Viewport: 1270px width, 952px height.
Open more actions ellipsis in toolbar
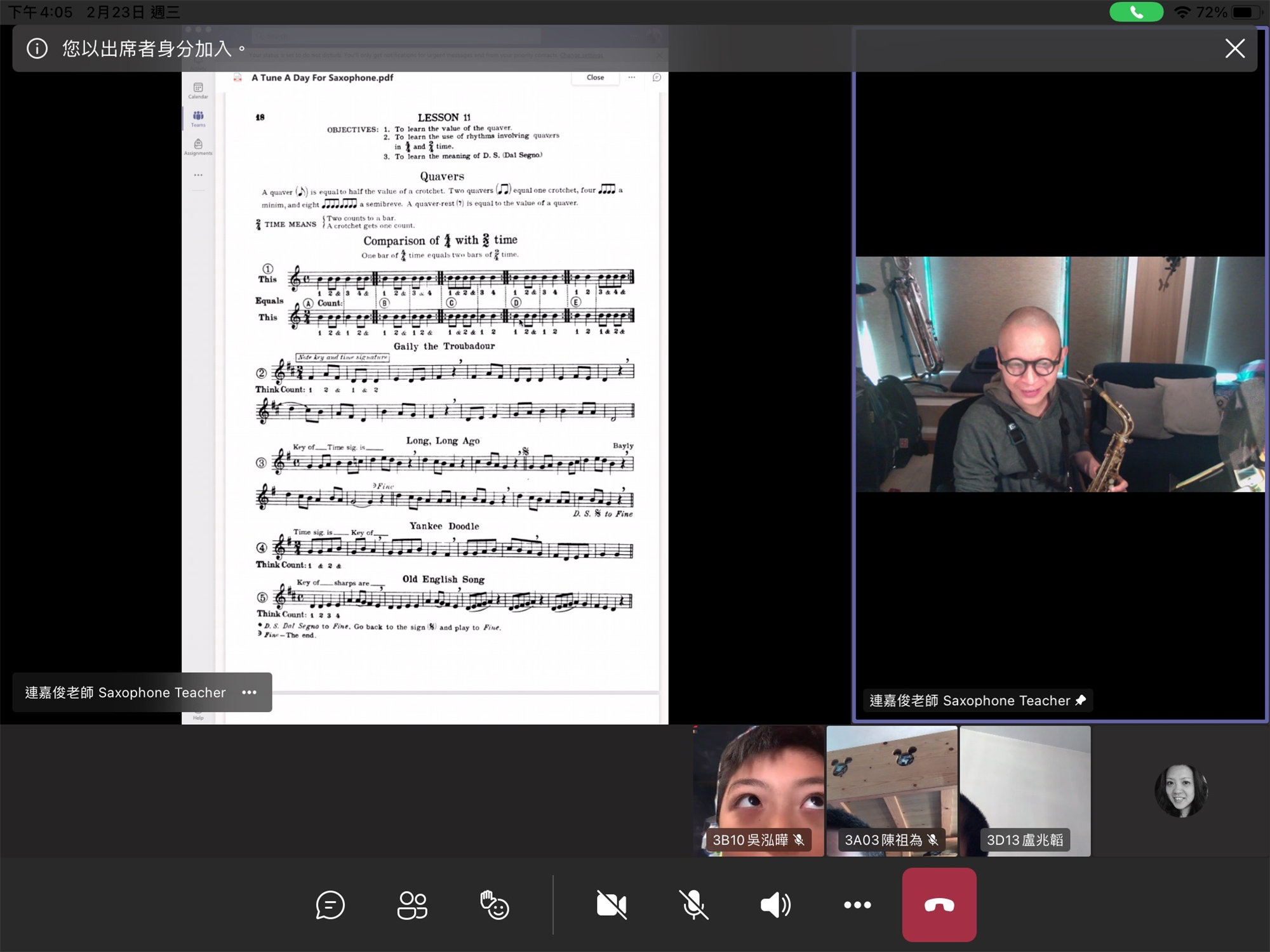point(857,905)
